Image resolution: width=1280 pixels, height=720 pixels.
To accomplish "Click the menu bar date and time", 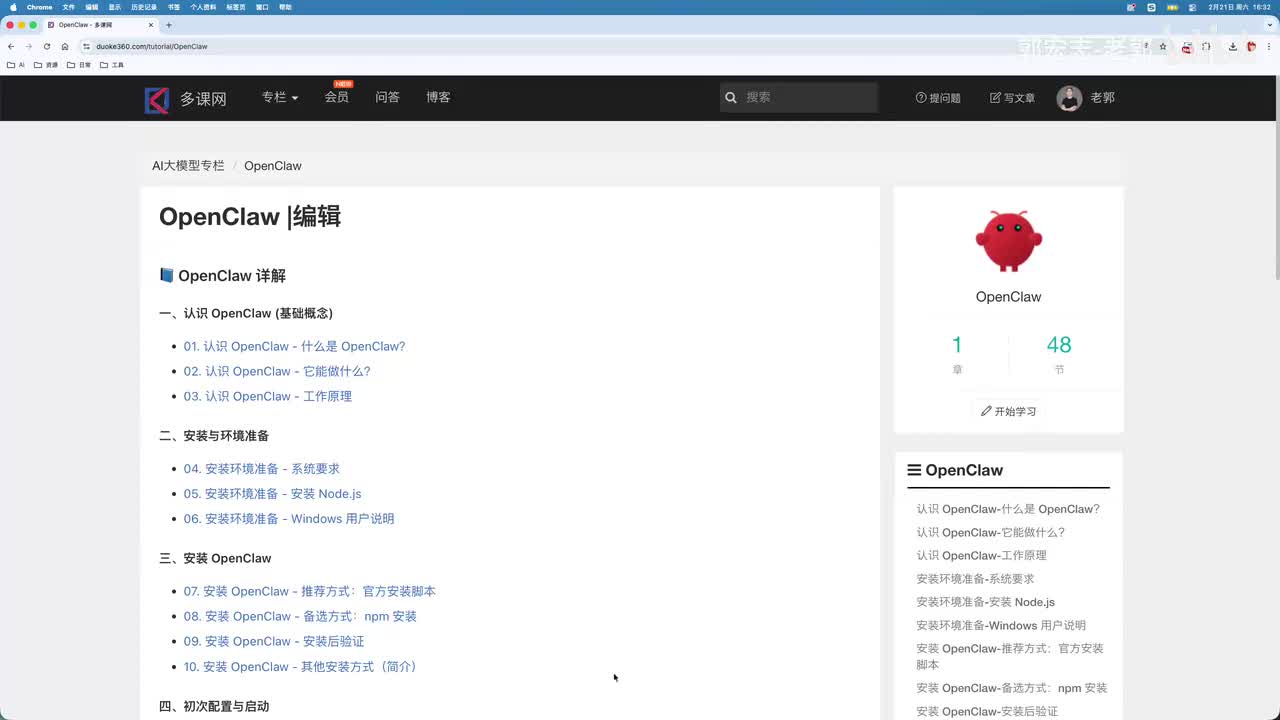I will pos(1239,7).
